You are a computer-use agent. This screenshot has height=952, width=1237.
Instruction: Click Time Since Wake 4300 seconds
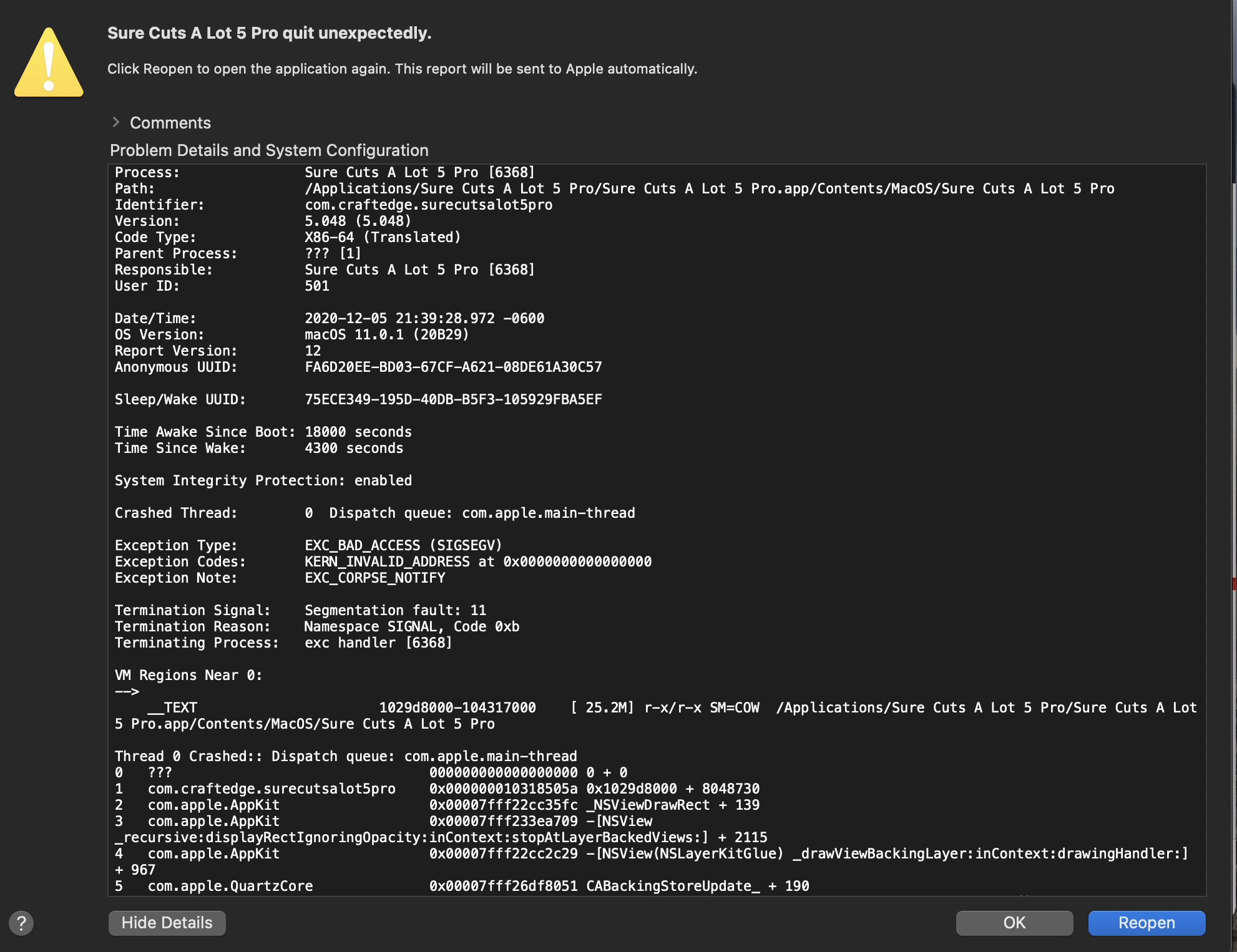tap(258, 448)
